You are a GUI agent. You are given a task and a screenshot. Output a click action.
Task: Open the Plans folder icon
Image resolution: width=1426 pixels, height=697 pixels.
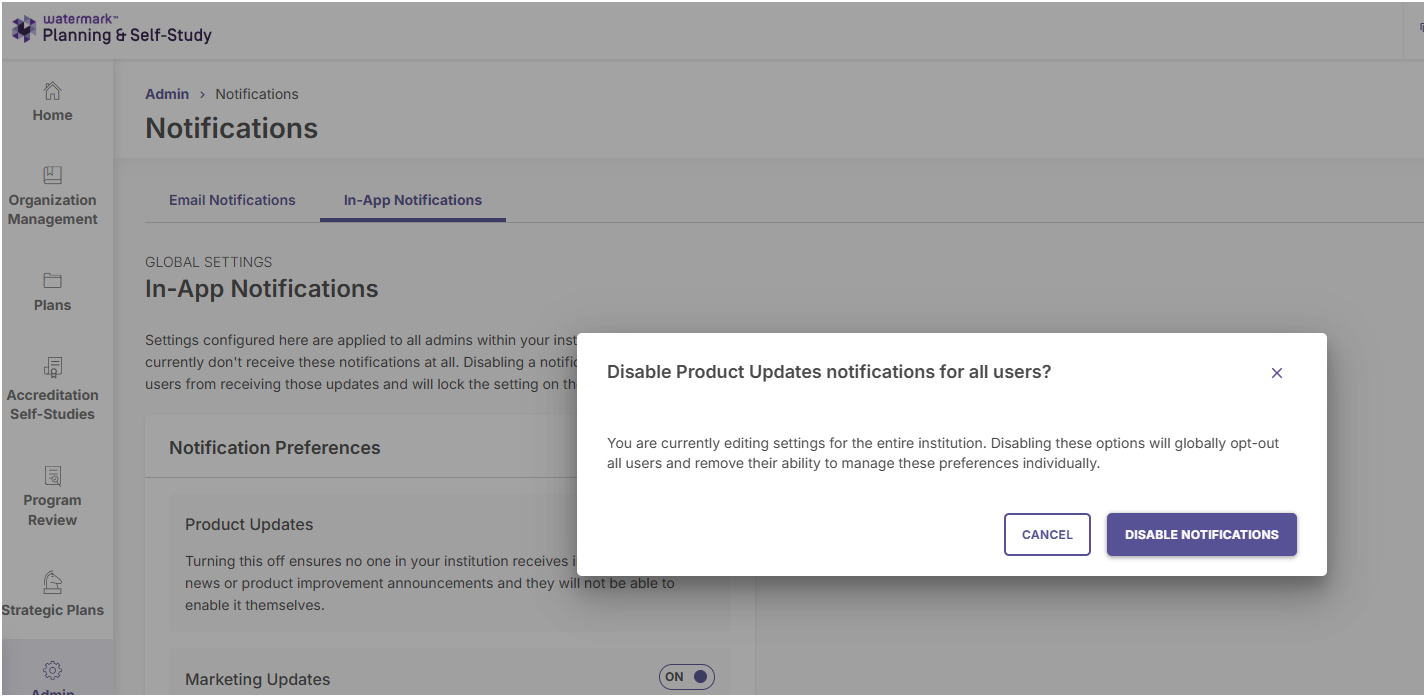(x=52, y=280)
